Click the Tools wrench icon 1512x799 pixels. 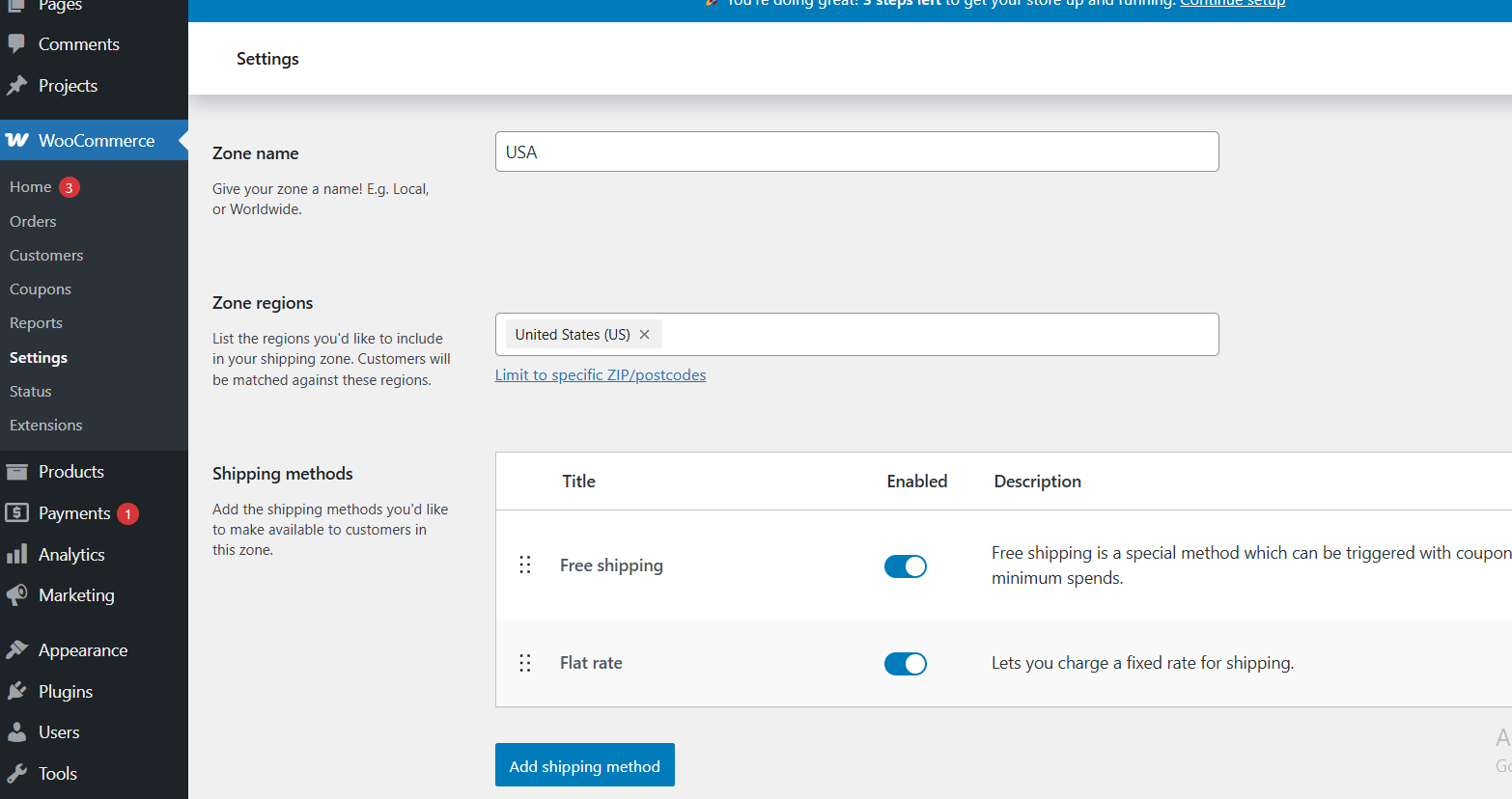pyautogui.click(x=16, y=773)
